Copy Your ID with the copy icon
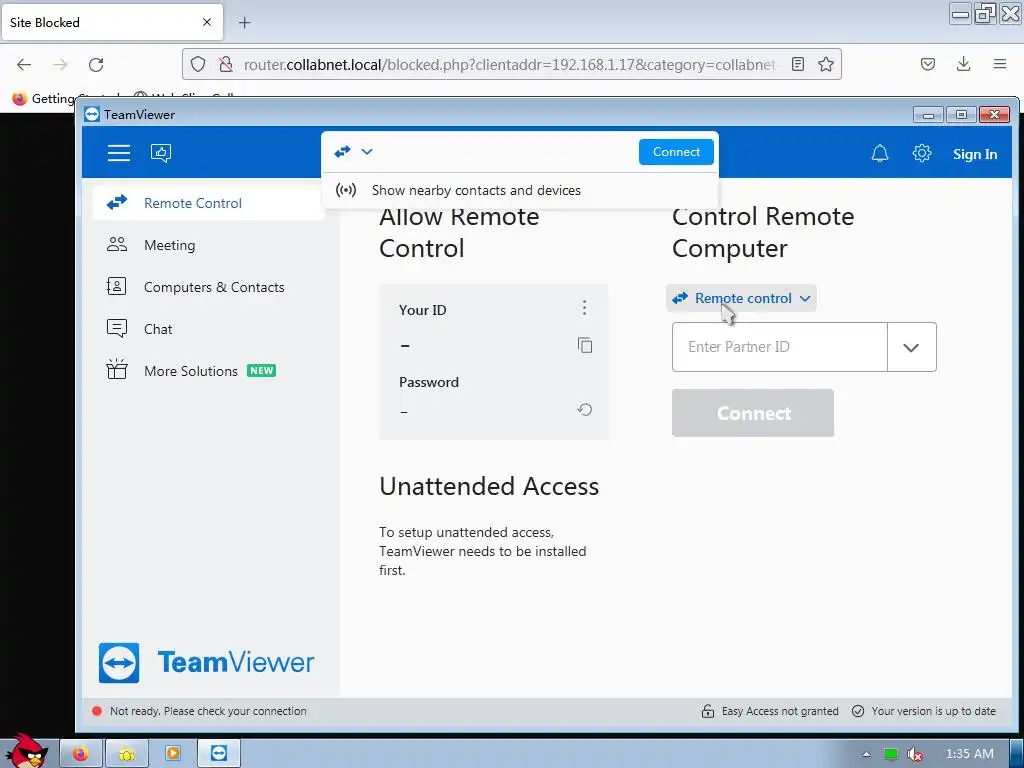 [585, 345]
